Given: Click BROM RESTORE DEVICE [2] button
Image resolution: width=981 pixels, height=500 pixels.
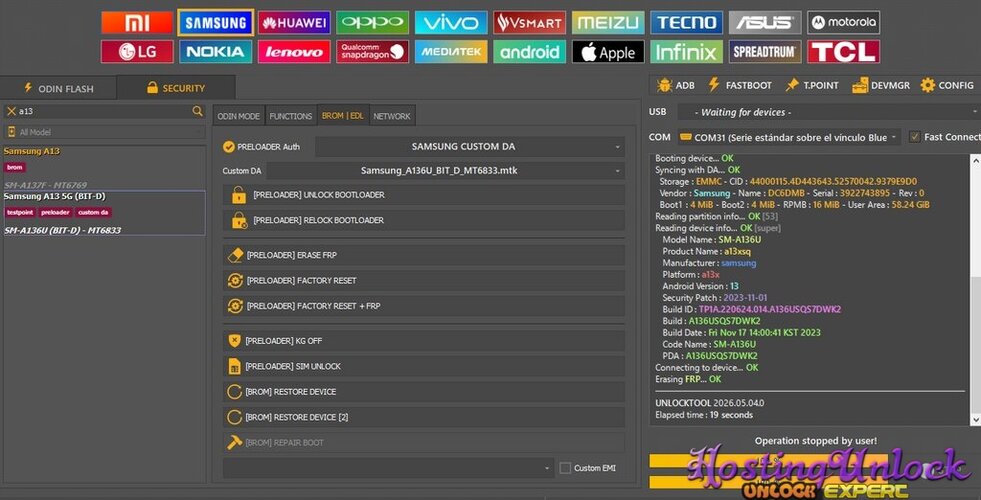Looking at the screenshot, I should click(x=424, y=417).
